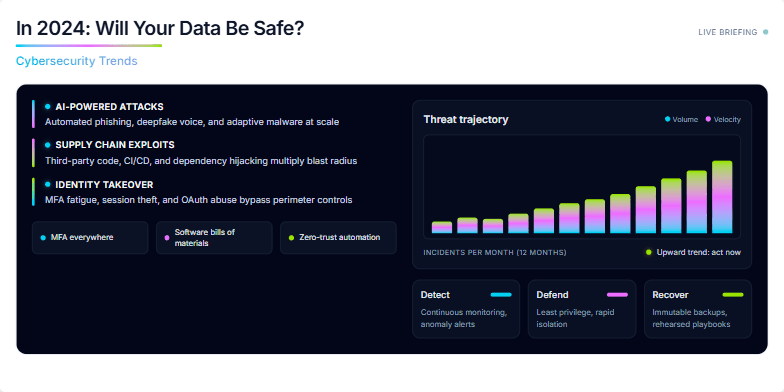Open the Detect card
Image resolution: width=784 pixels, height=392 pixels.
(x=466, y=309)
